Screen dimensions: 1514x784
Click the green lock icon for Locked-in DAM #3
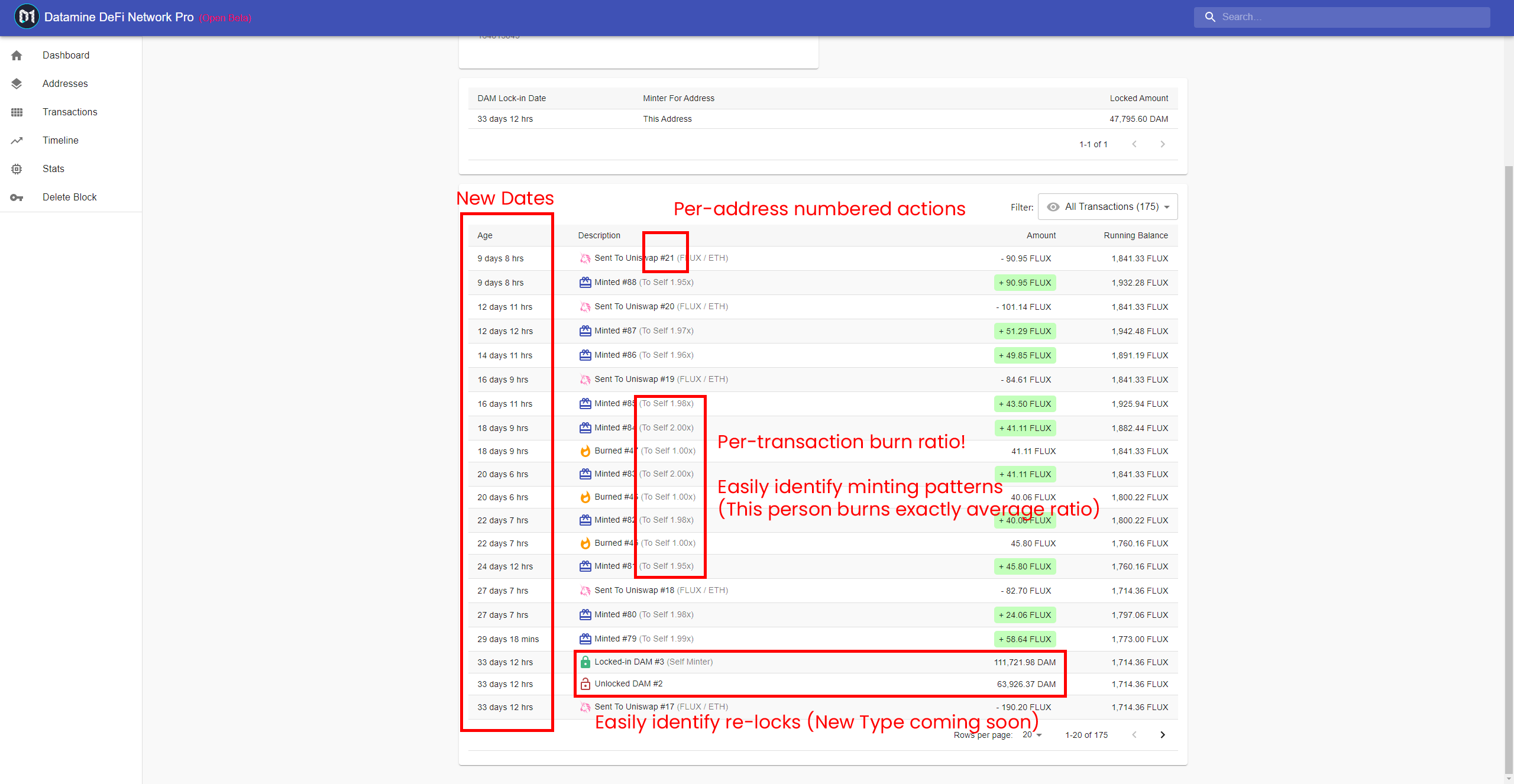coord(585,662)
